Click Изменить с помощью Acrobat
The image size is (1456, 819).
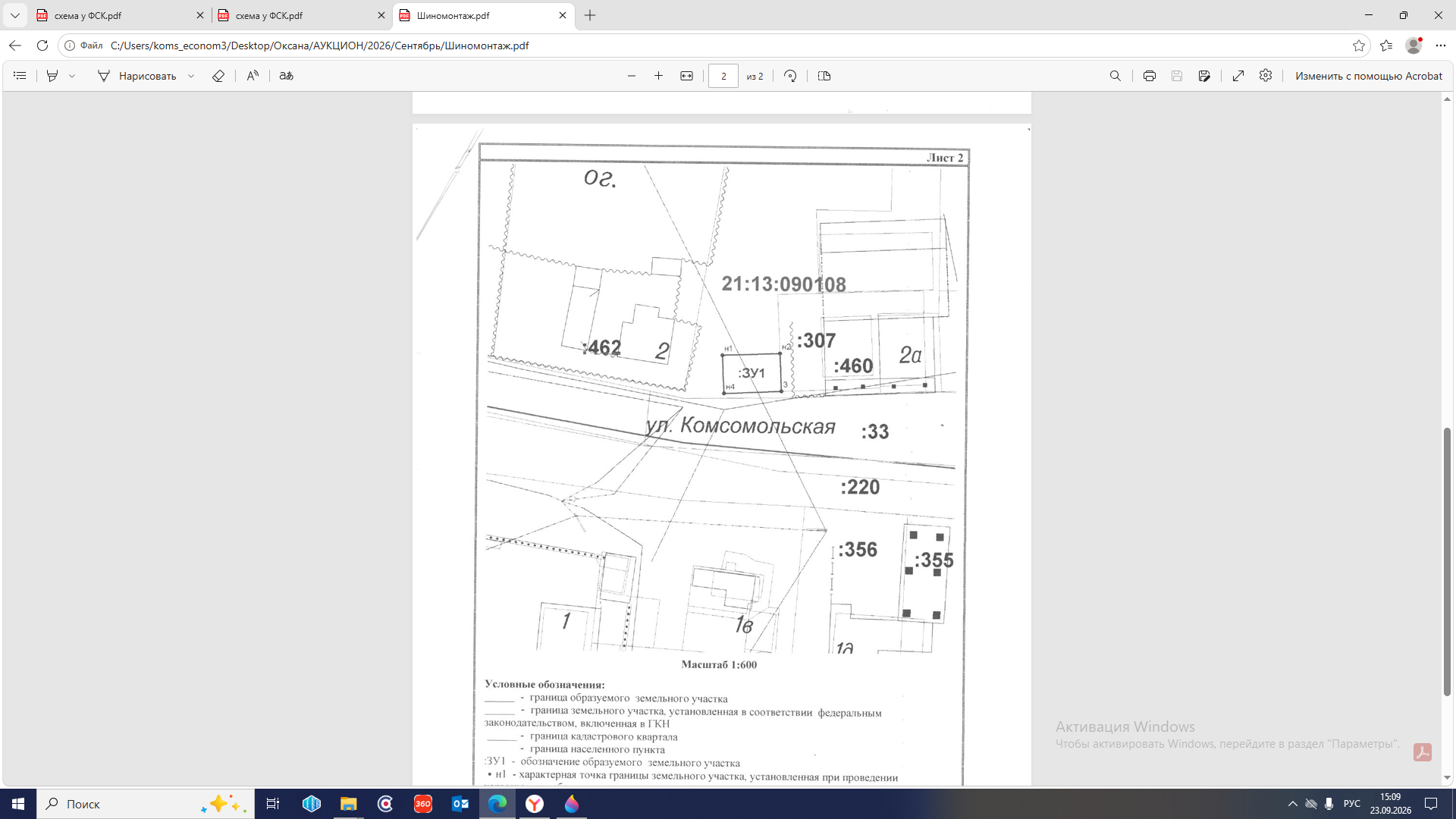point(1368,76)
